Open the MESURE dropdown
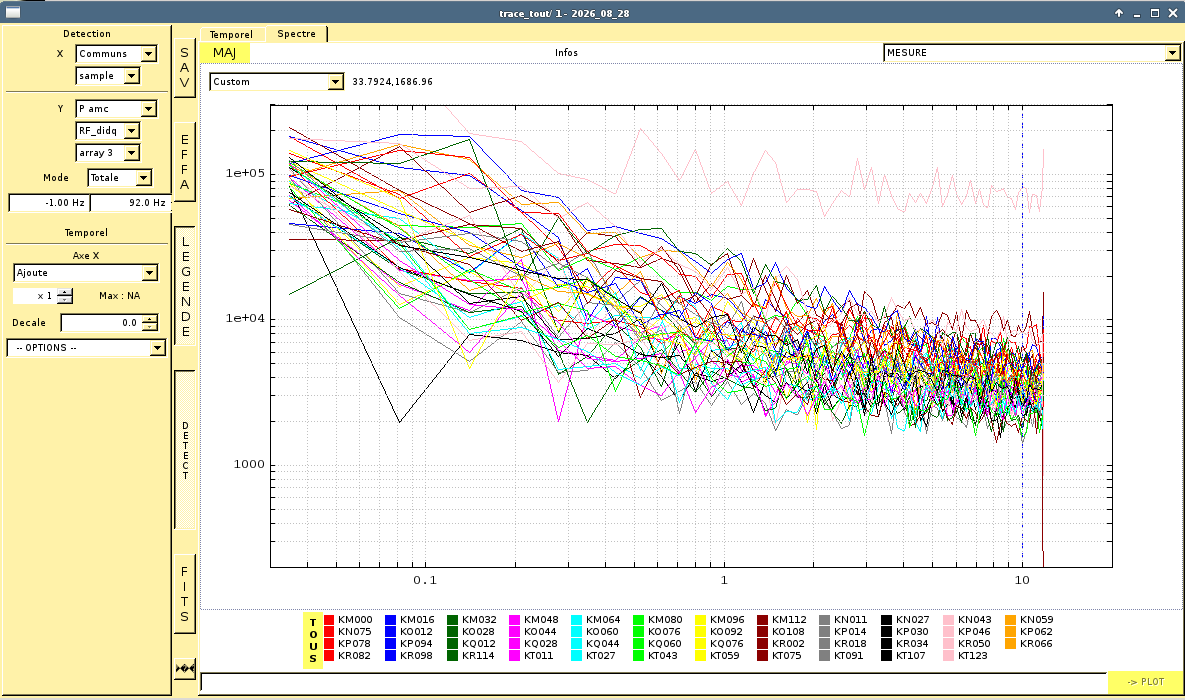This screenshot has height=700, width=1185. tap(1032, 53)
